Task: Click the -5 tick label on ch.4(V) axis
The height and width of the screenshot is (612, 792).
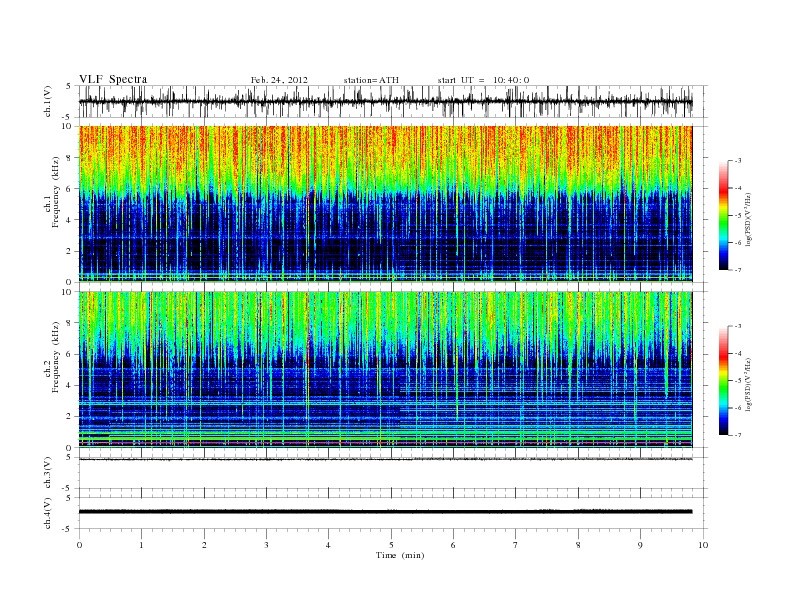Action: tap(68, 529)
